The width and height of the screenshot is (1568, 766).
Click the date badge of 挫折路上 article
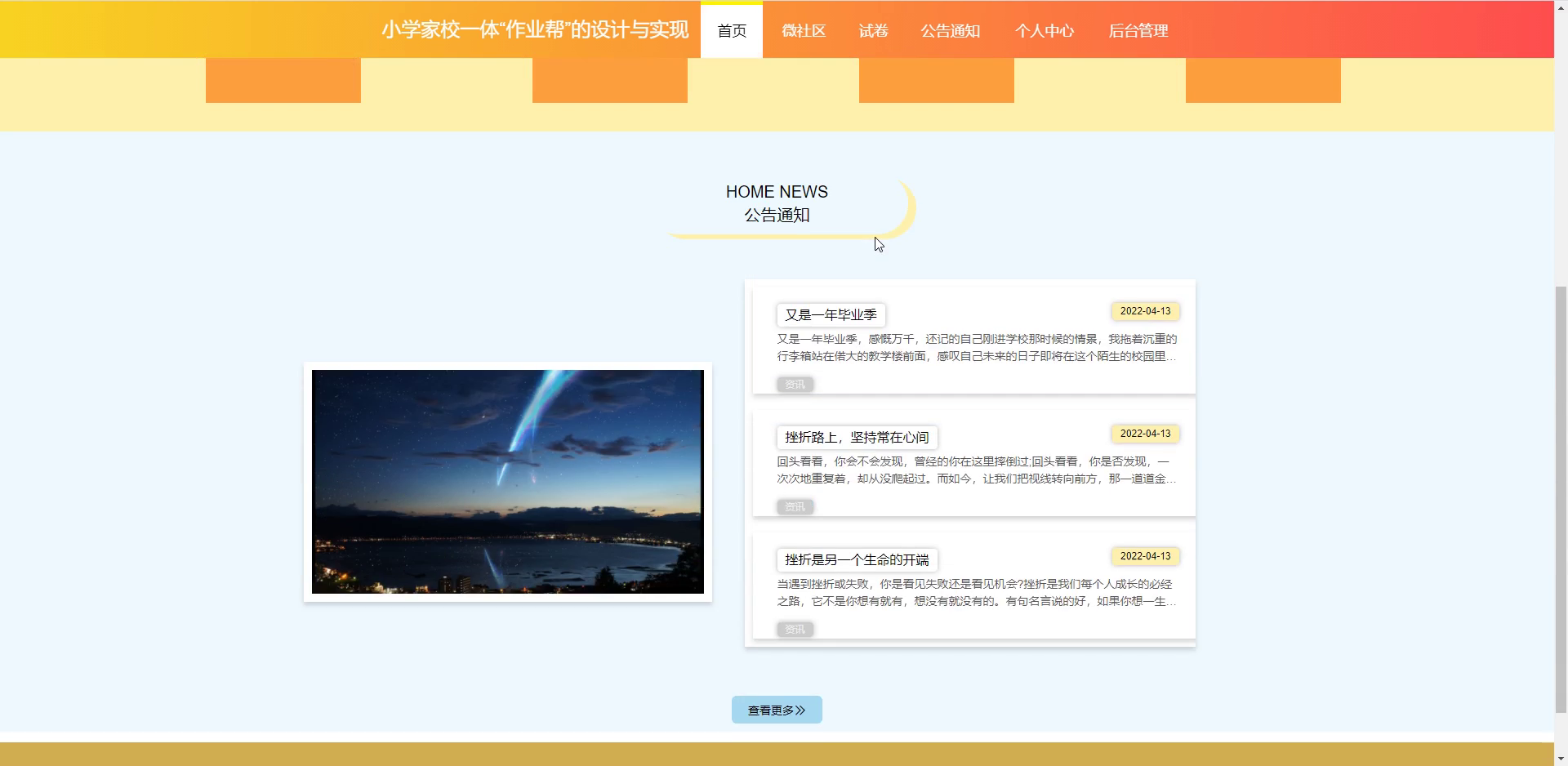point(1145,434)
